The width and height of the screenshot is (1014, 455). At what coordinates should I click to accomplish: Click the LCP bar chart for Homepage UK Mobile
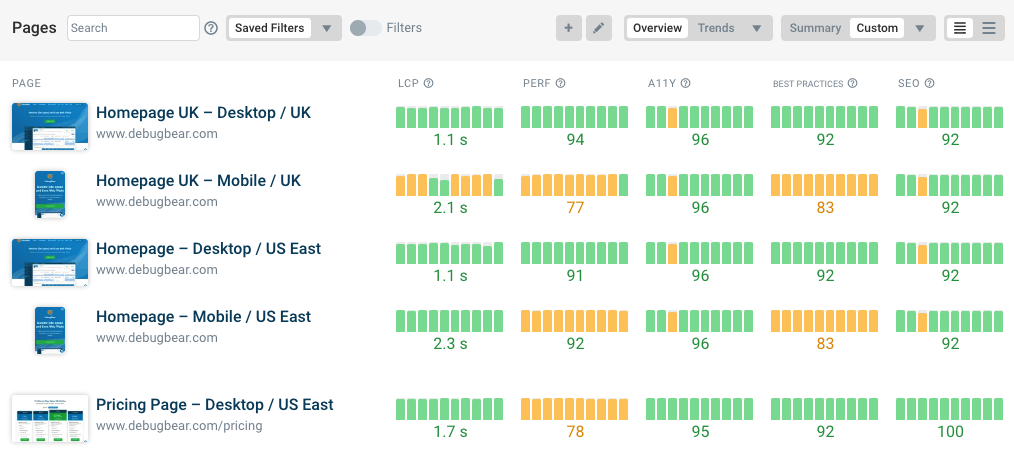(x=449, y=185)
